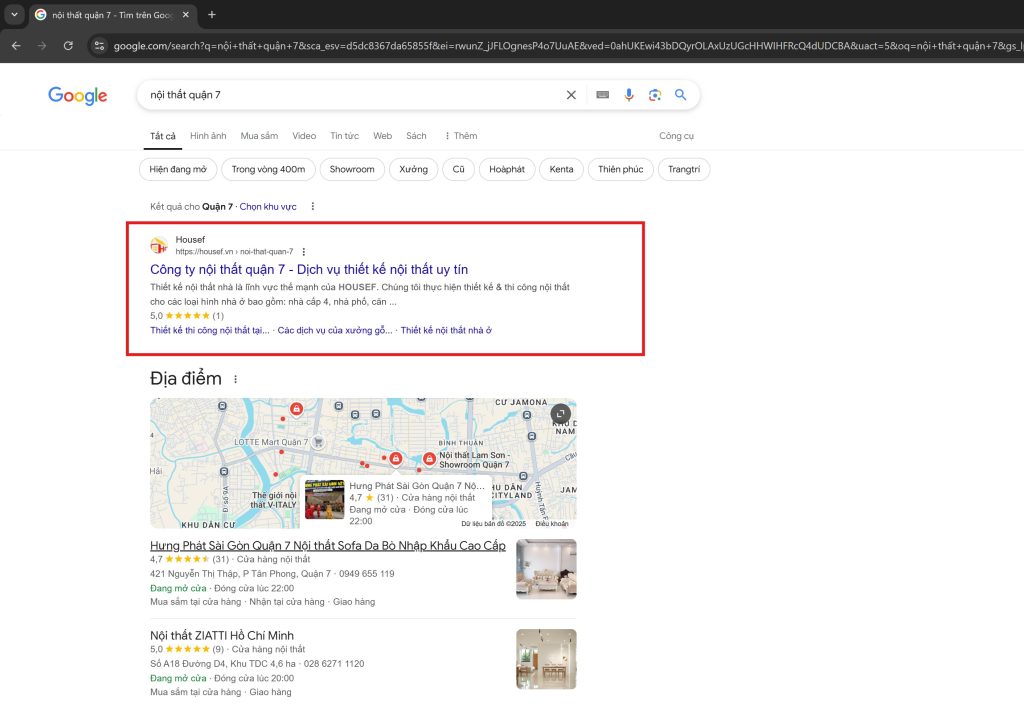This screenshot has width=1024, height=706.
Task: Open 'Hưng Phát Sài Gòn Quận 7' listing
Action: [328, 545]
